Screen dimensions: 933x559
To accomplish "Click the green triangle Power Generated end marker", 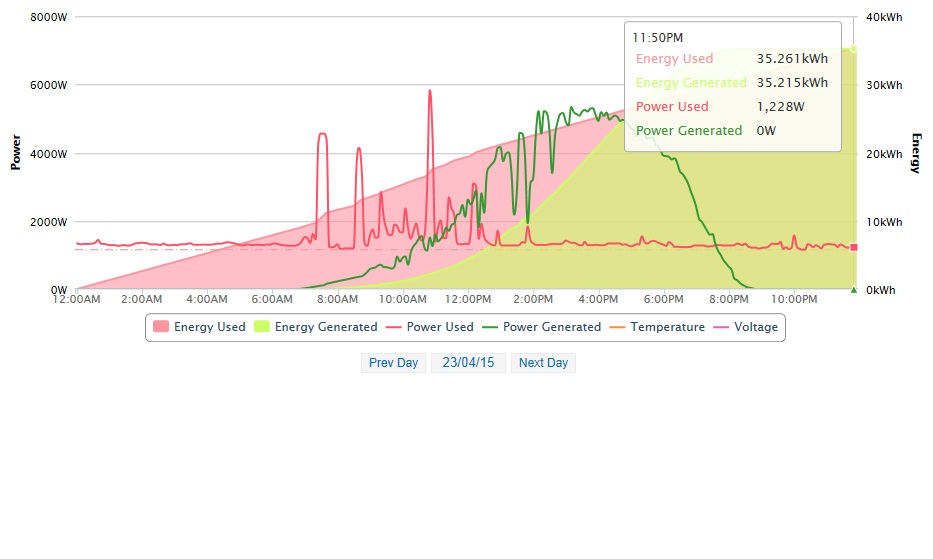I will (853, 290).
